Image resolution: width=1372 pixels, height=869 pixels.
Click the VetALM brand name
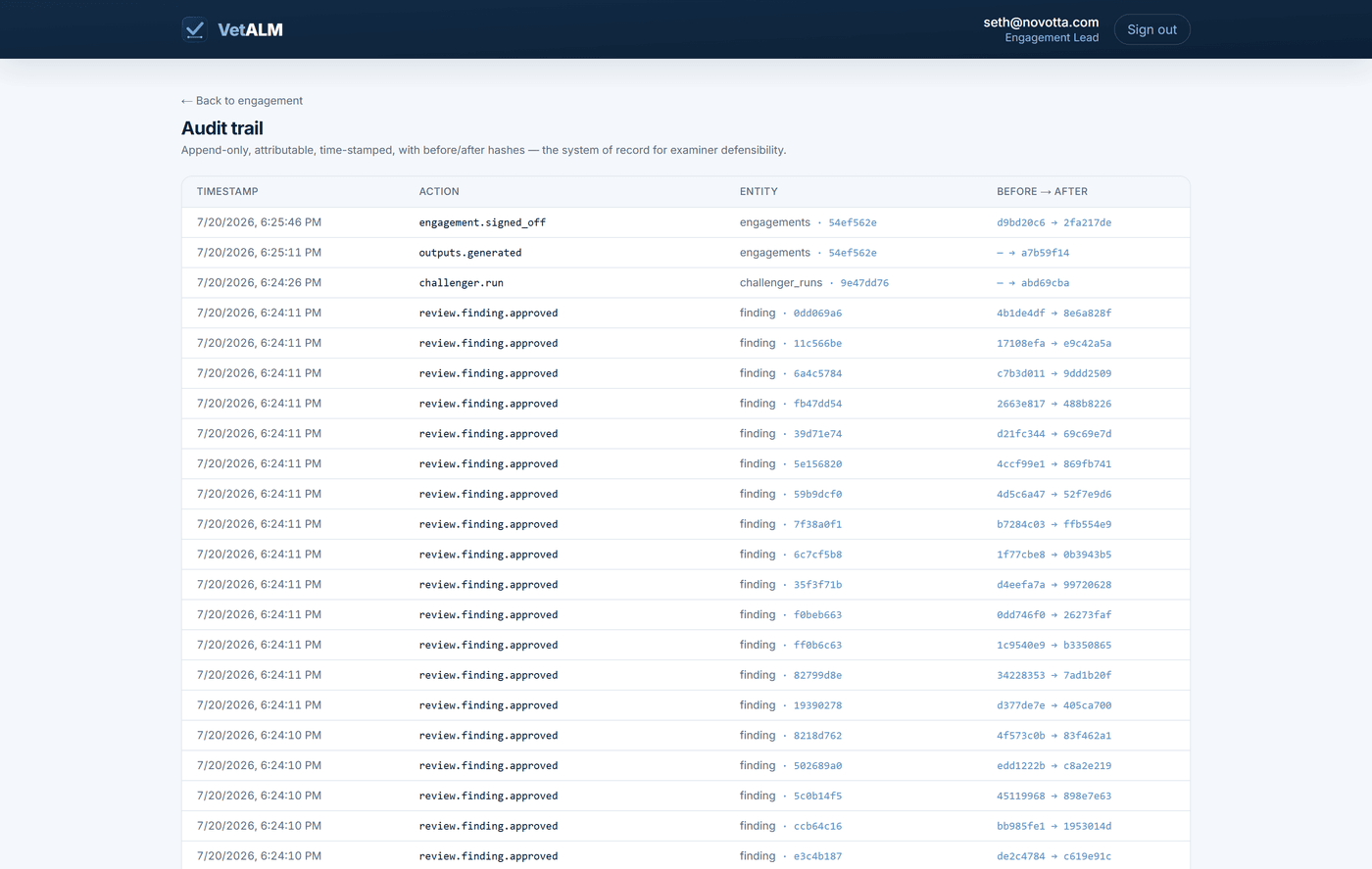coord(250,29)
